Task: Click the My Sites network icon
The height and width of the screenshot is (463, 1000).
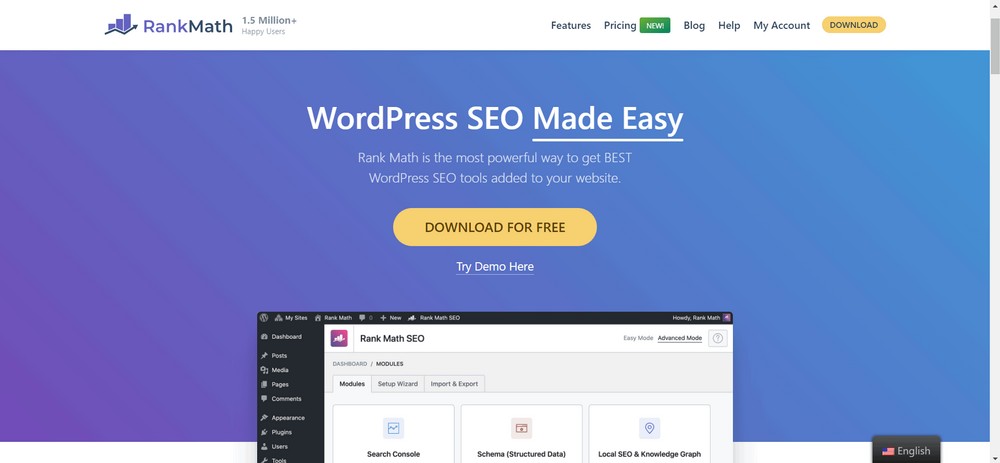Action: tap(279, 318)
